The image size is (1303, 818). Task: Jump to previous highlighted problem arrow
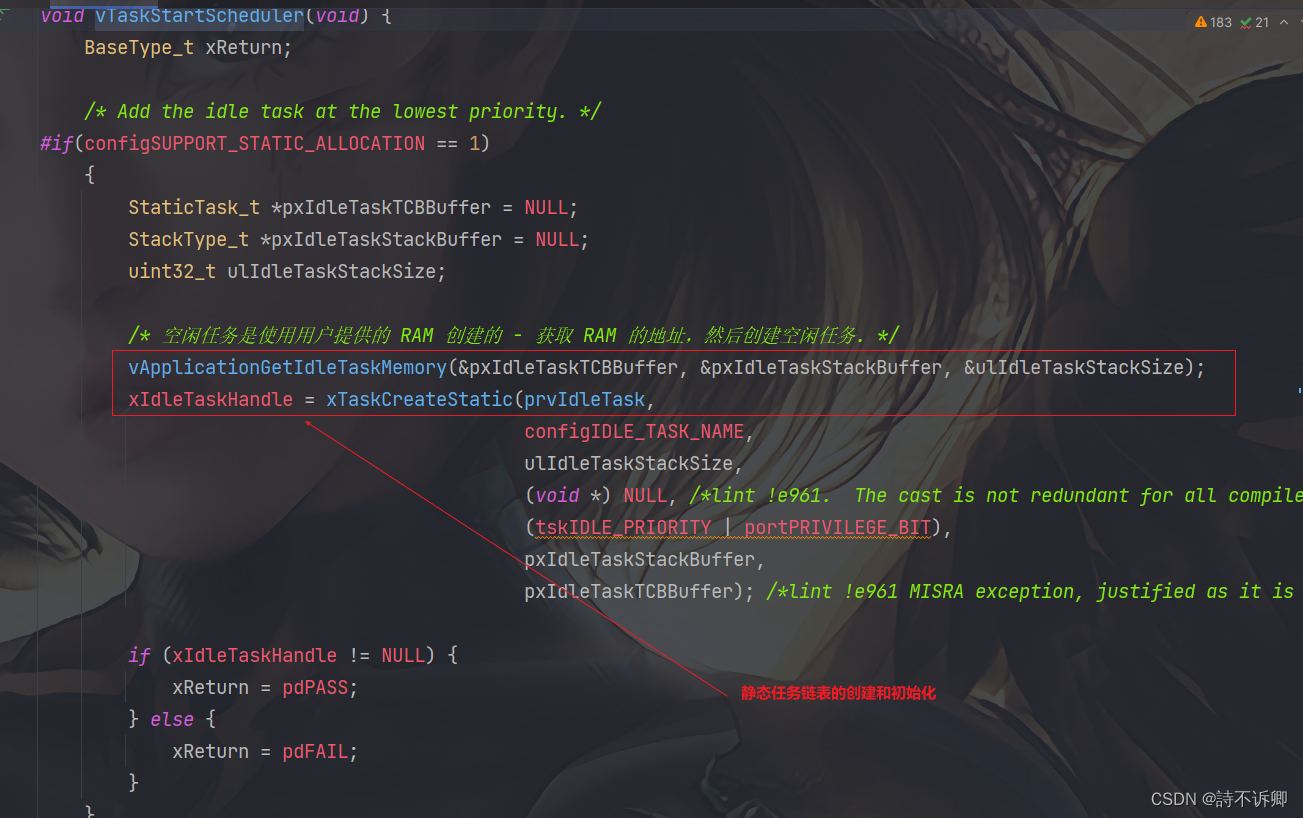1284,22
